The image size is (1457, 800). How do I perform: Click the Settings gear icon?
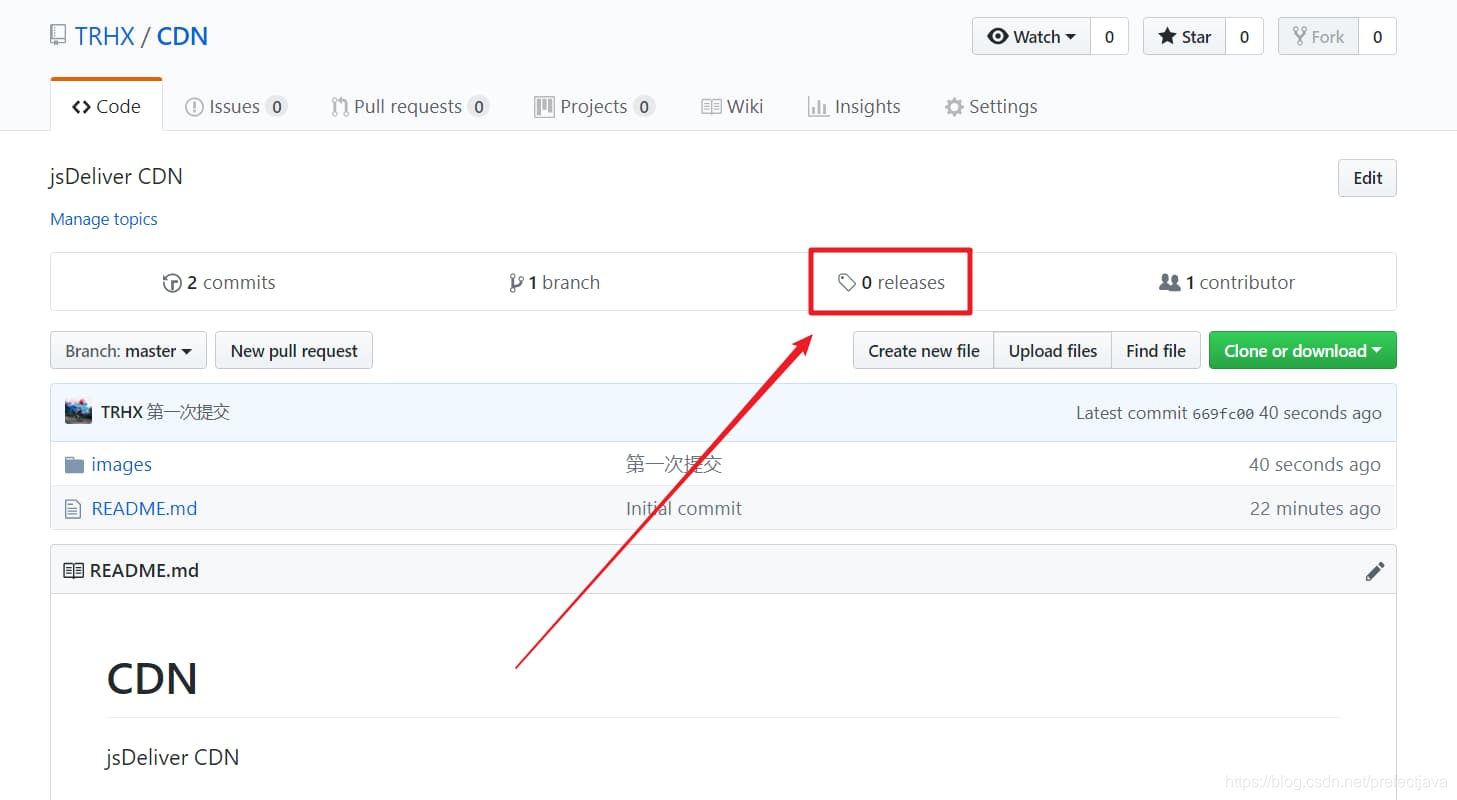(954, 107)
